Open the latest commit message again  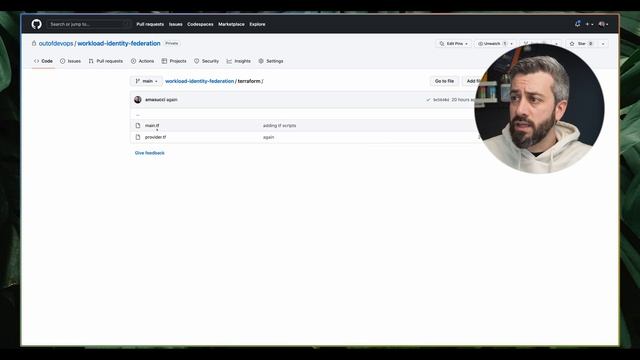172,100
